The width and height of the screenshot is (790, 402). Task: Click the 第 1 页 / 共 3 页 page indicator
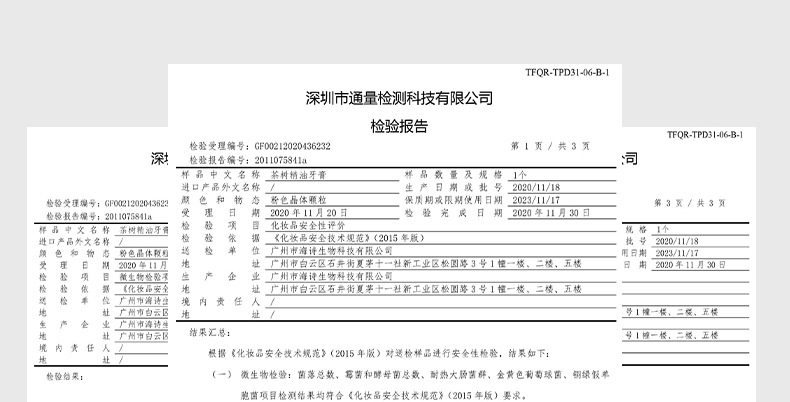550,146
